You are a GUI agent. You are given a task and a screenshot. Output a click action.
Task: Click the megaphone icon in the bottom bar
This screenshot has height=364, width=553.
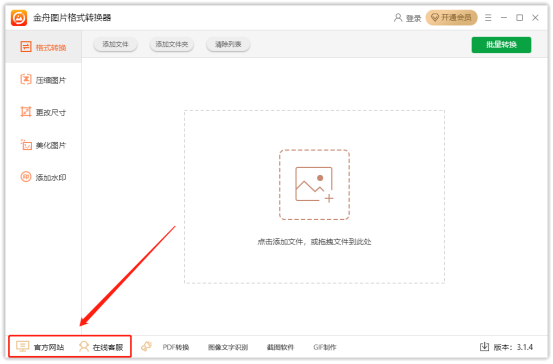tap(146, 346)
